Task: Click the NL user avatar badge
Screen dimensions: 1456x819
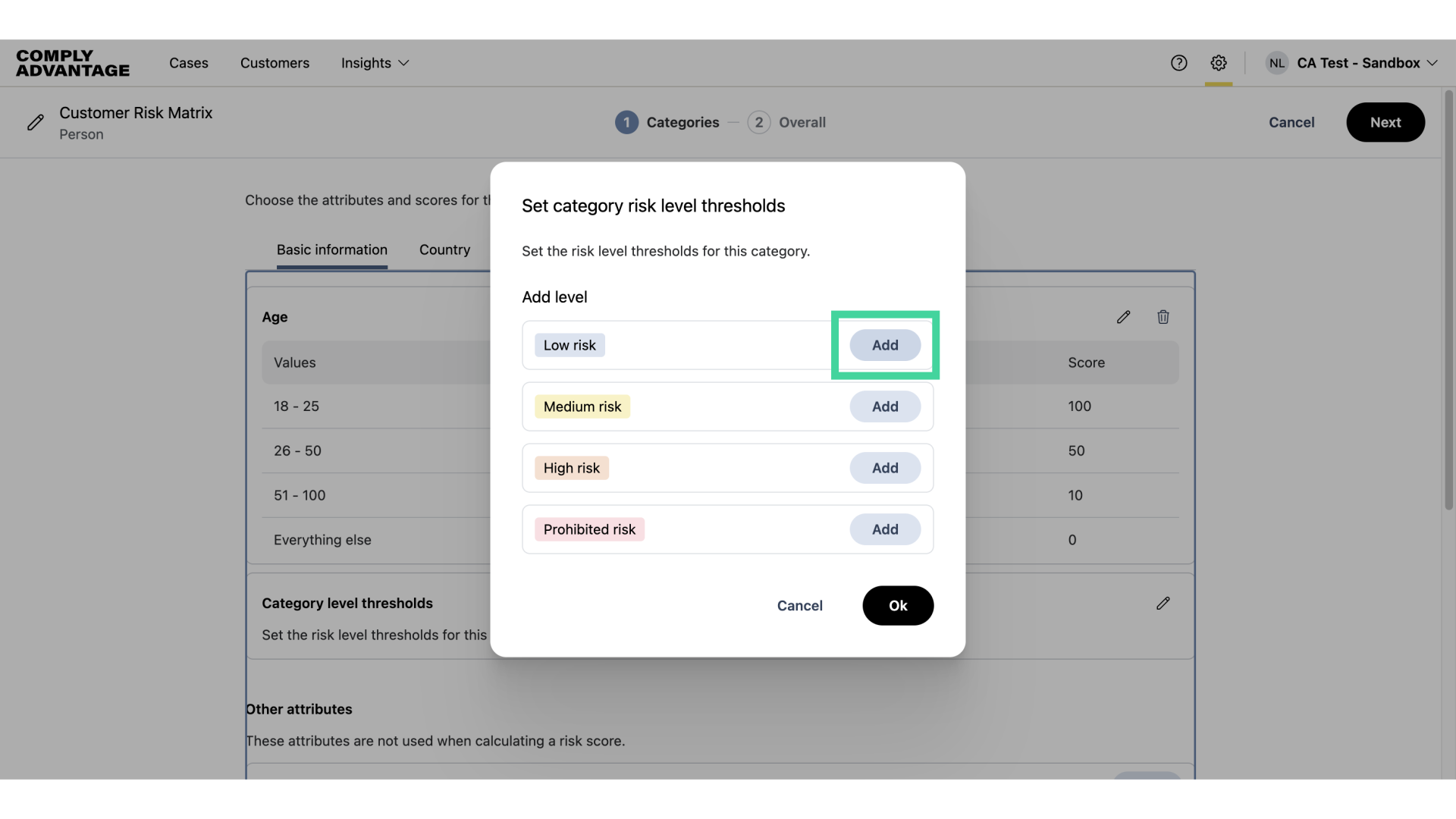Action: [1278, 63]
